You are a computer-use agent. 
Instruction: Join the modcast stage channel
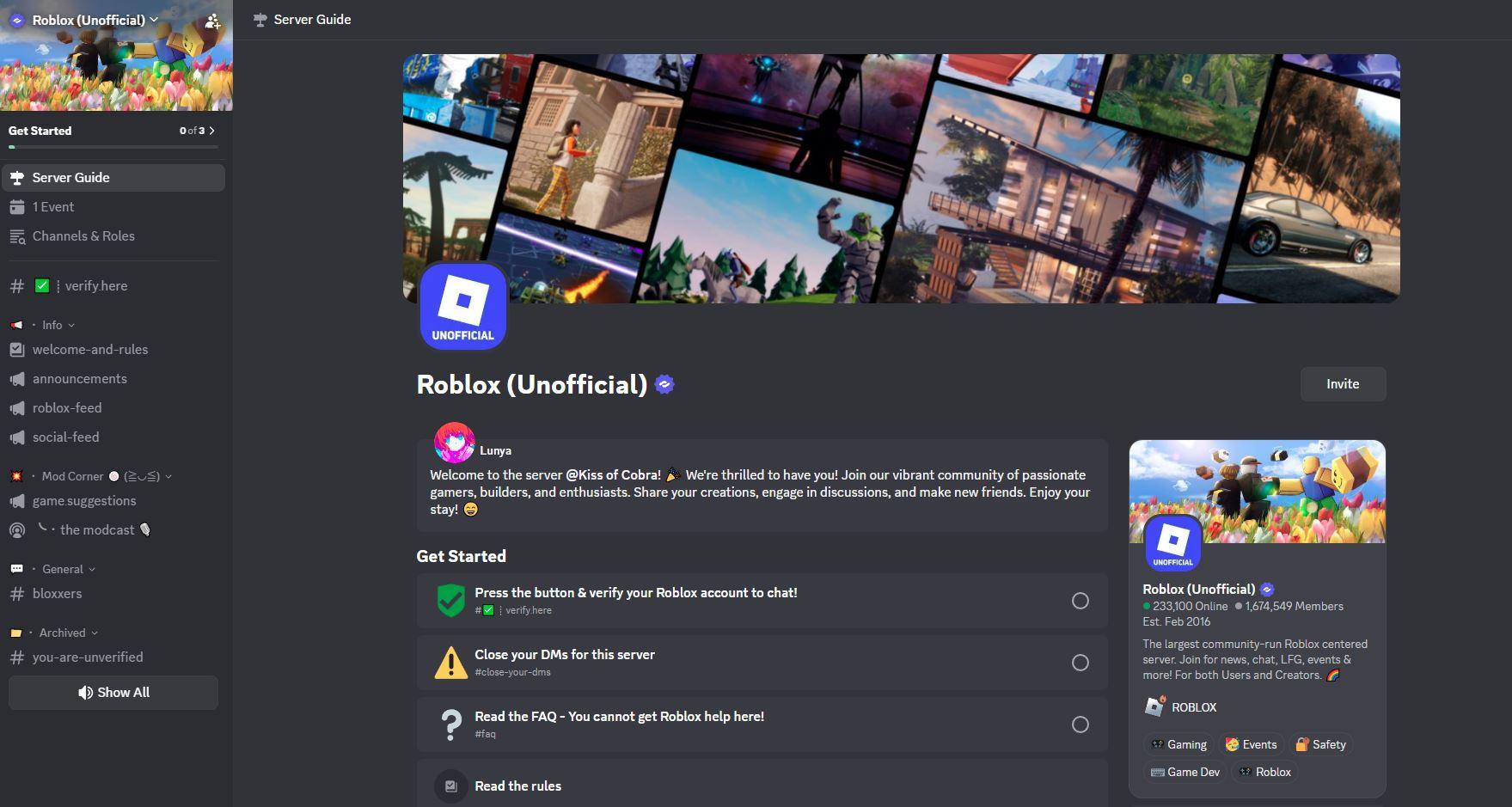pyautogui.click(x=113, y=530)
